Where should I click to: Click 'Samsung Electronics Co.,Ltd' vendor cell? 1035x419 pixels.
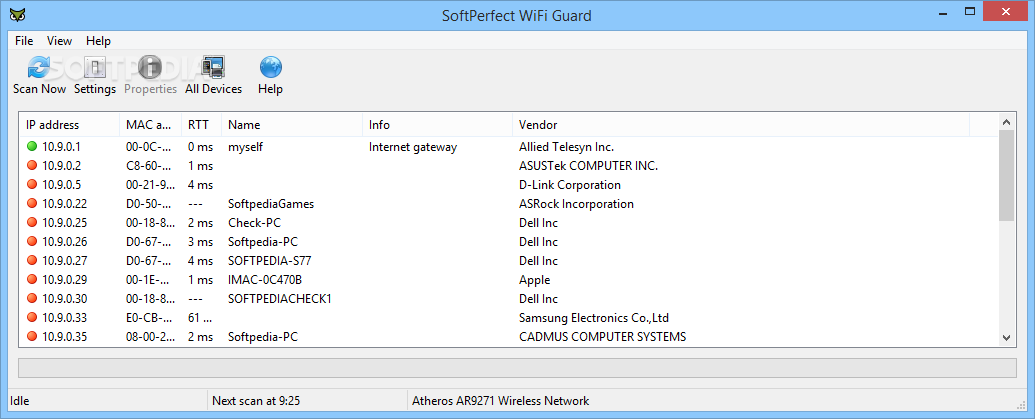tap(594, 318)
